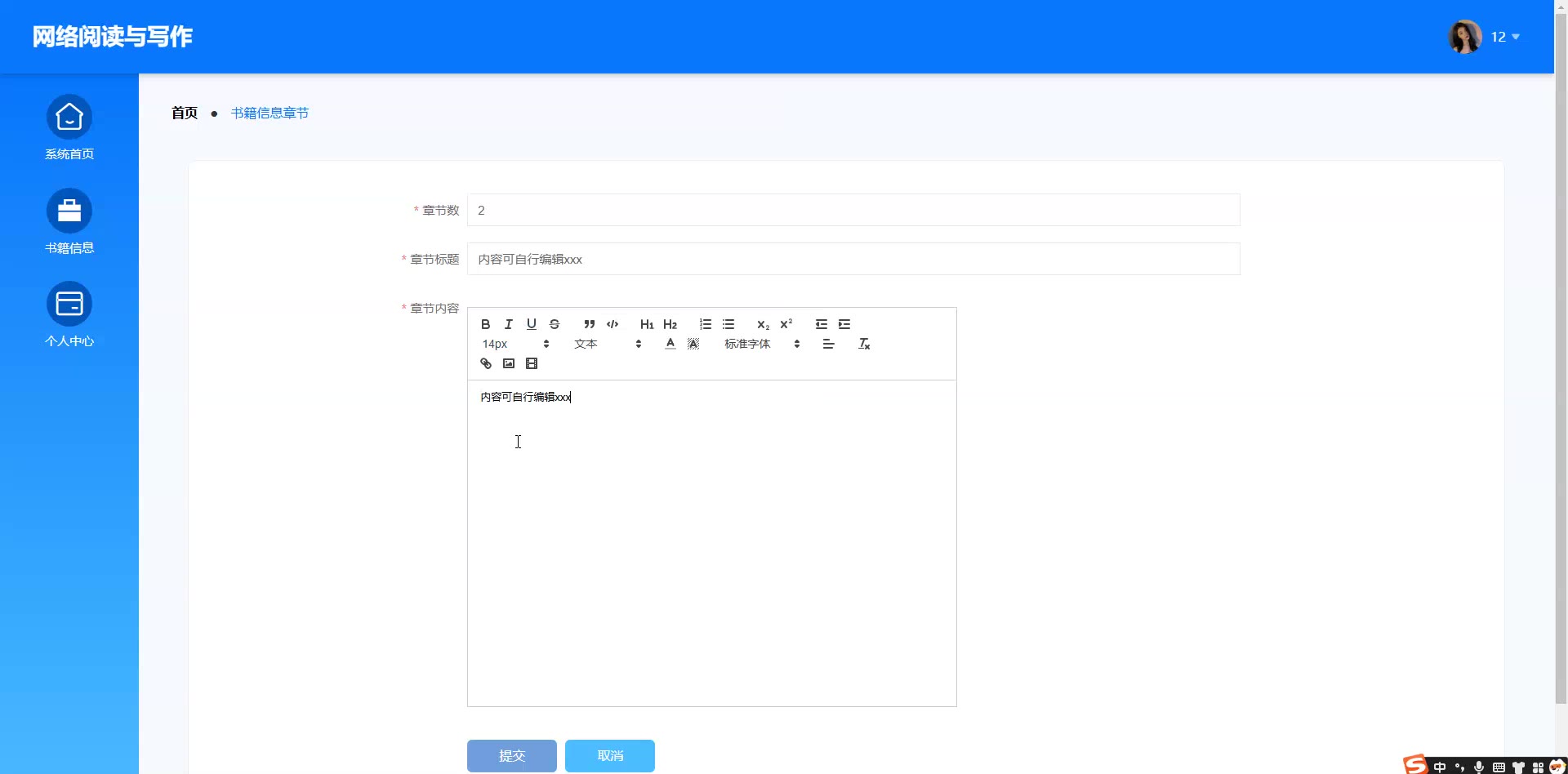Screen dimensions: 1568x774
Task: Open 个人中心 from the sidebar
Action: [x=69, y=315]
